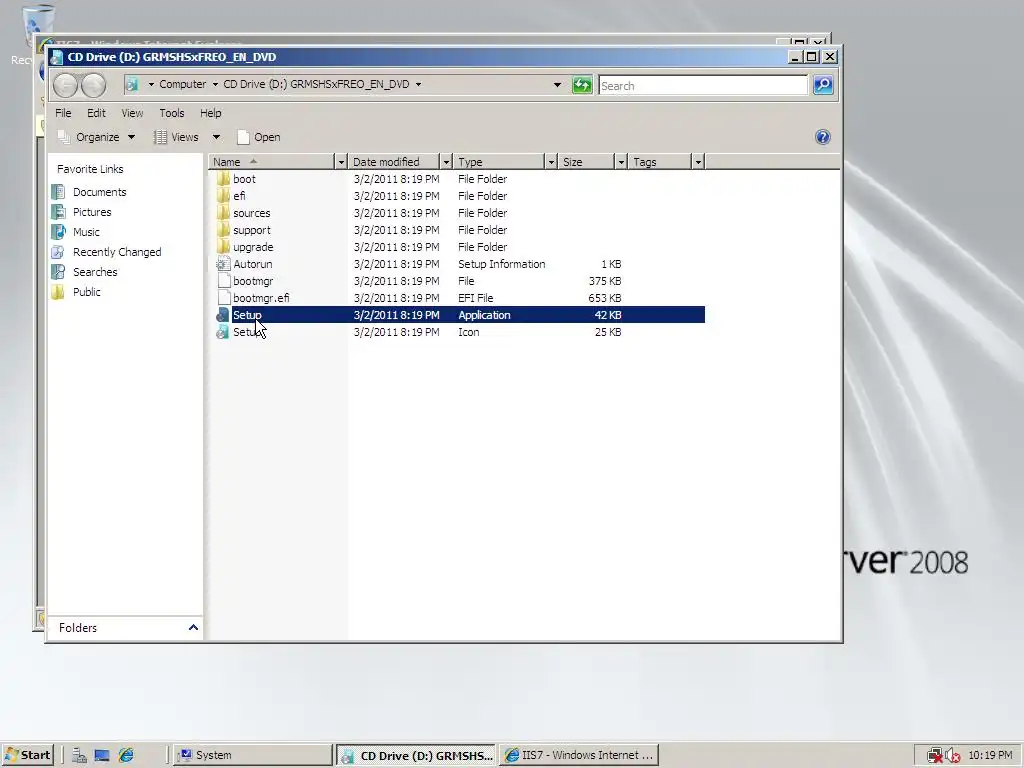1024x768 pixels.
Task: Click the 10:19 PM system clock
Action: pos(990,755)
